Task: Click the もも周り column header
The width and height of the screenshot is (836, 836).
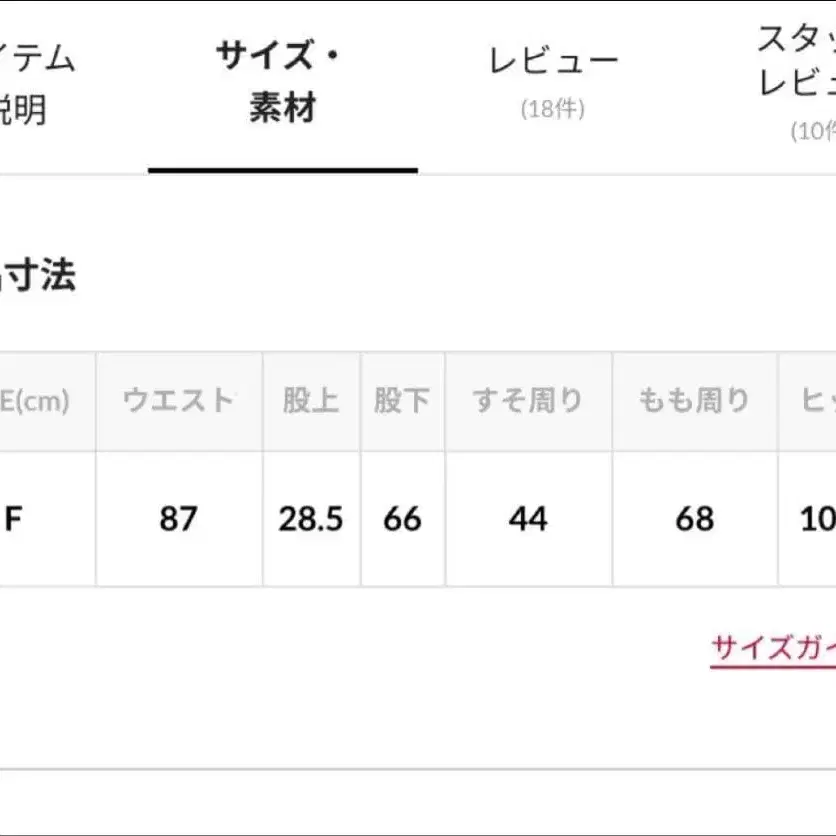Action: (694, 401)
